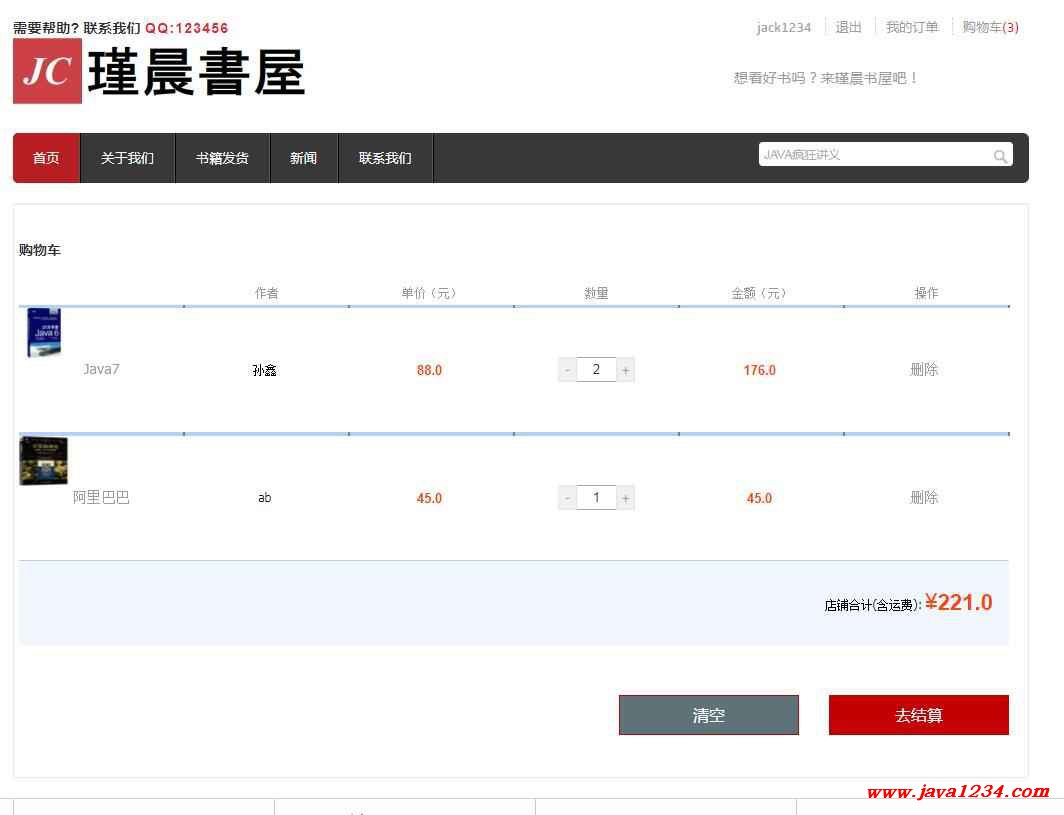Screen dimensions: 1064x815
Task: Go to 首页 navigation tab
Action: (46, 158)
